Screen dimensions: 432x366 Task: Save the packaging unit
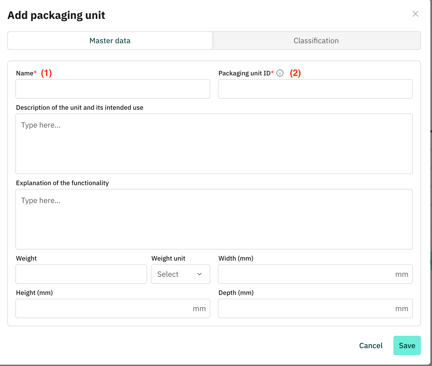tap(407, 345)
